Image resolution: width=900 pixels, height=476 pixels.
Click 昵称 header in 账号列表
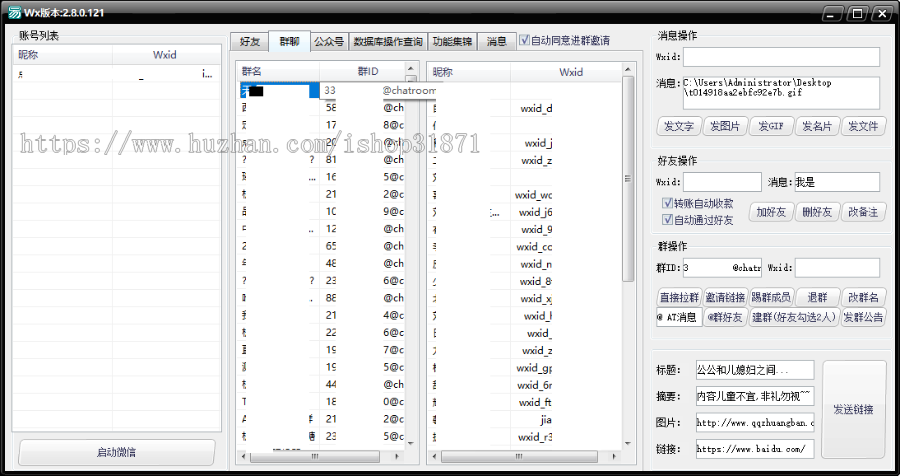point(63,55)
